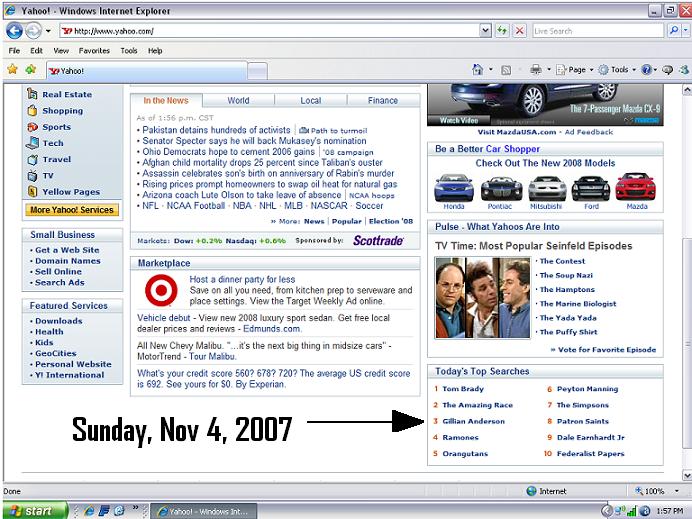Image resolution: width=692 pixels, height=519 pixels.
Task: Click the green Refresh page icon
Action: coord(502,31)
